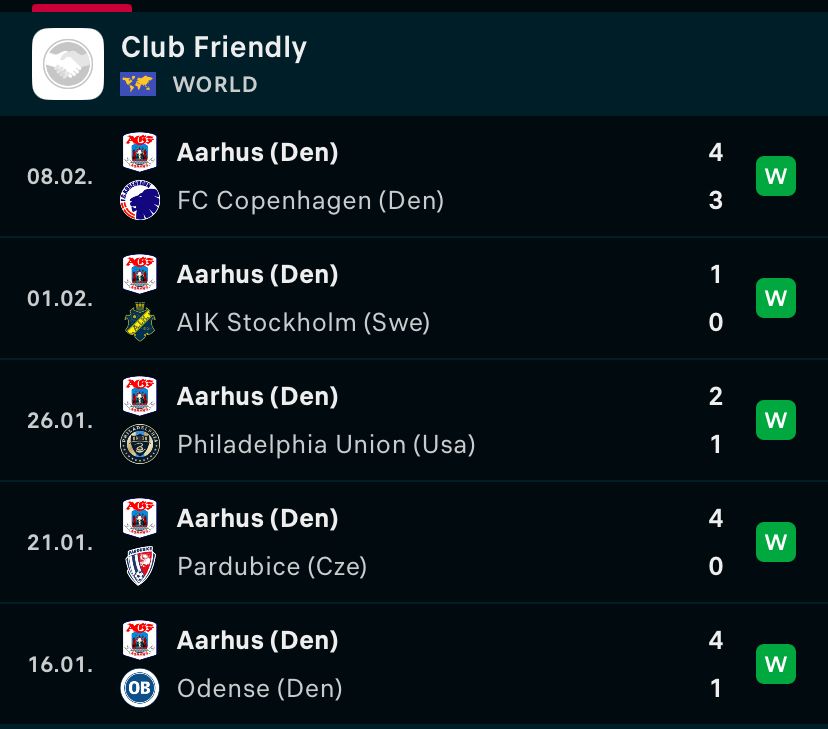Select the Pardubice (Cze) team name
828x729 pixels.
tap(272, 567)
